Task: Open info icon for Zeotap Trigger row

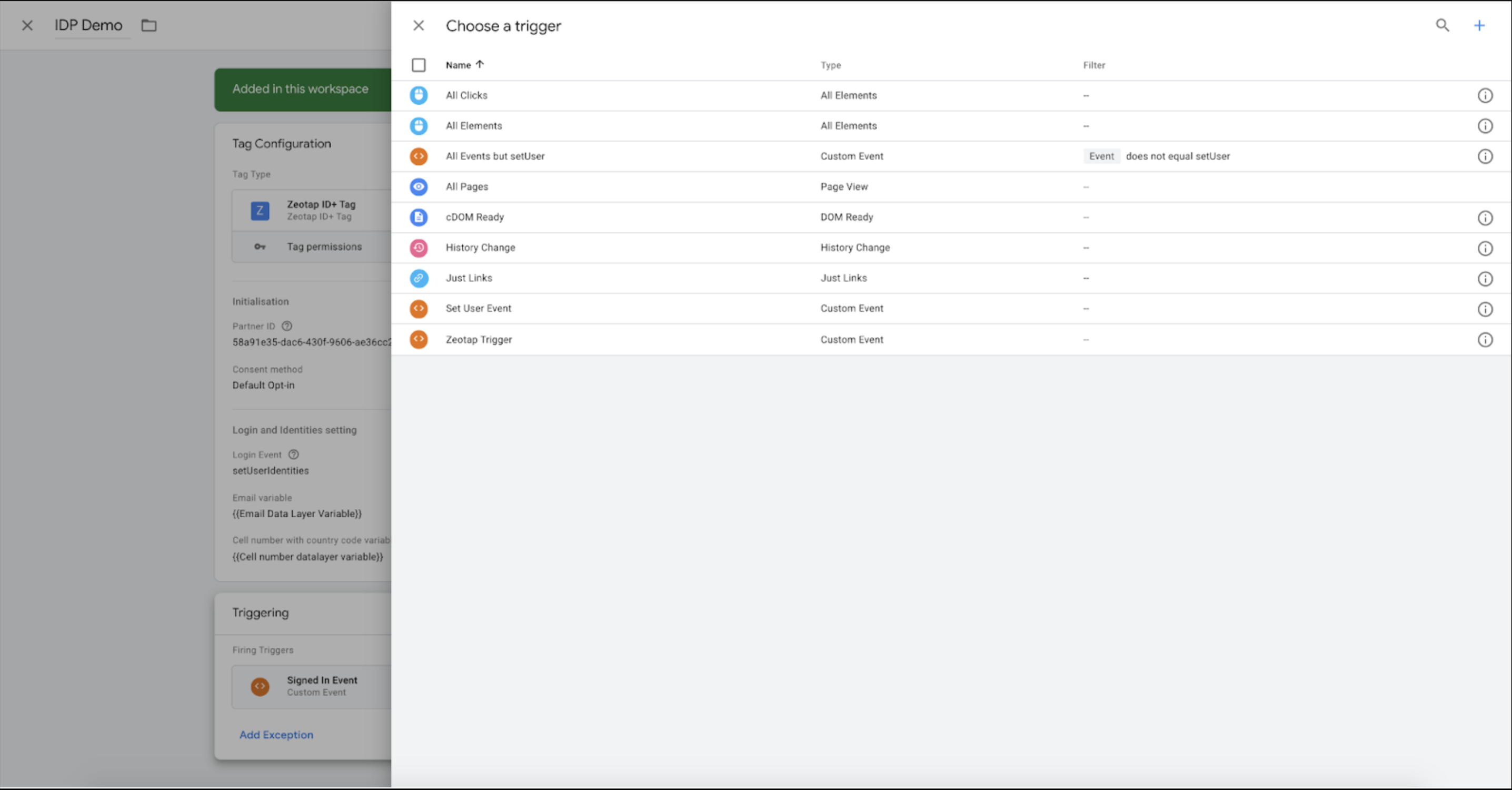Action: click(x=1485, y=340)
